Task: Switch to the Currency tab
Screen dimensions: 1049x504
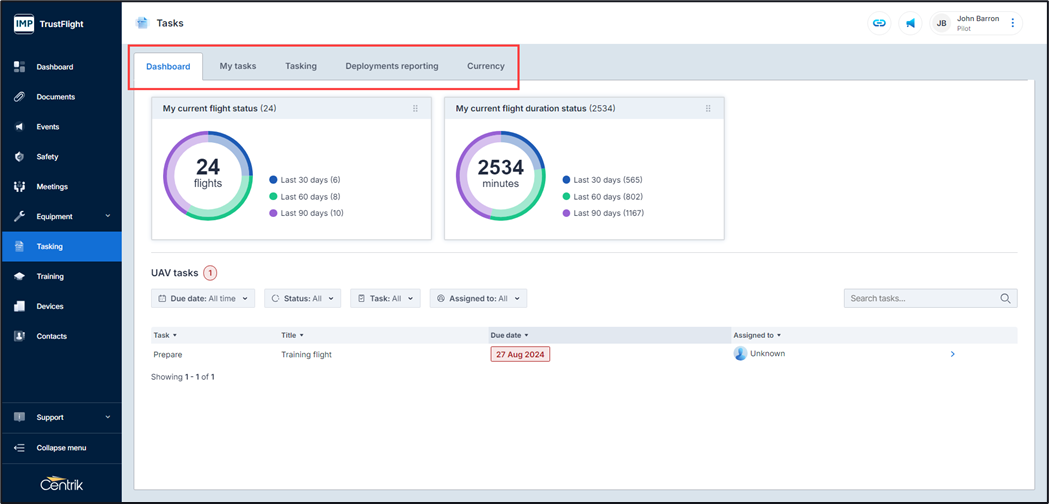Action: click(x=485, y=66)
